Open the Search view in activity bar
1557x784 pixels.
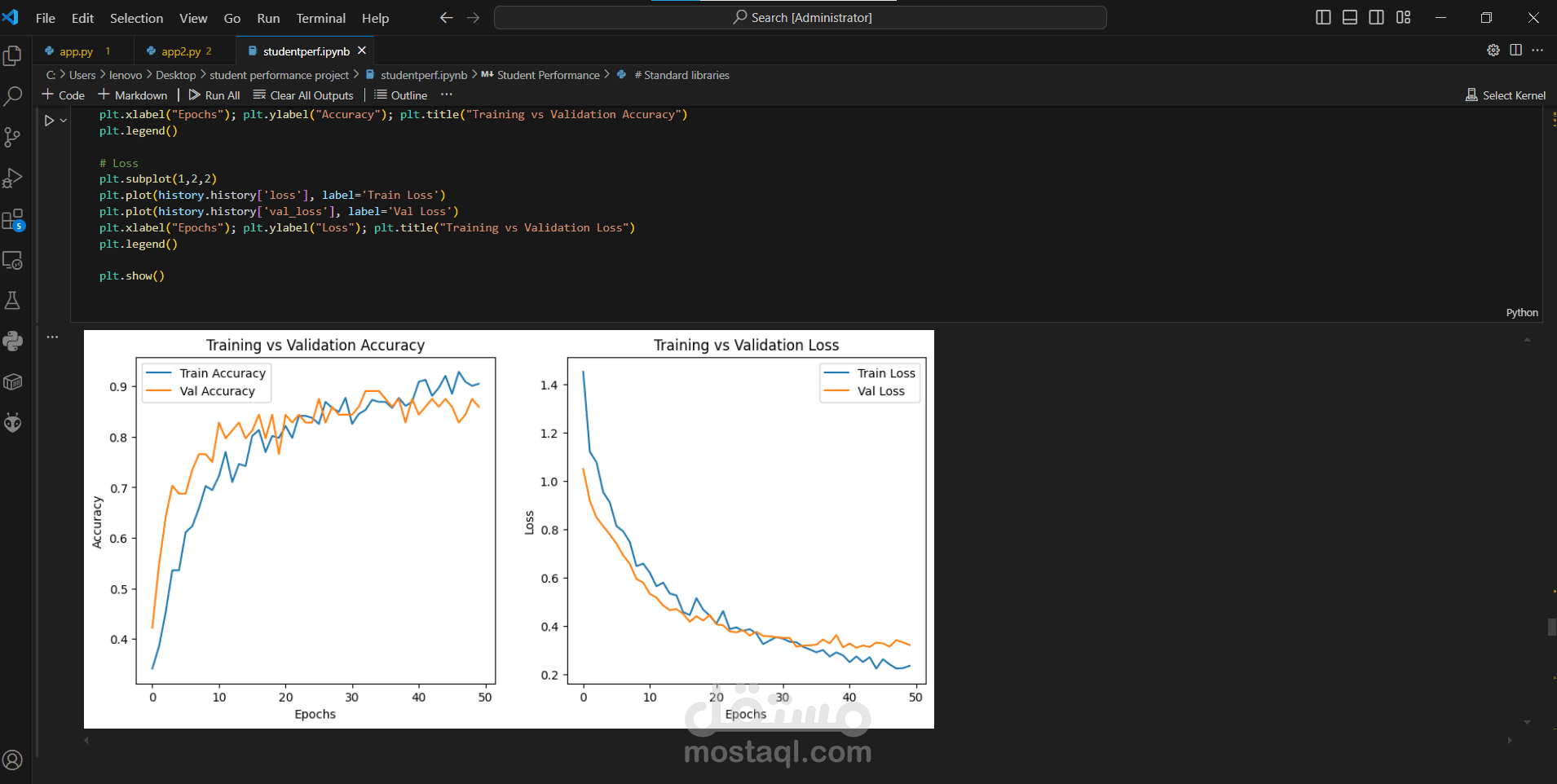(x=13, y=96)
